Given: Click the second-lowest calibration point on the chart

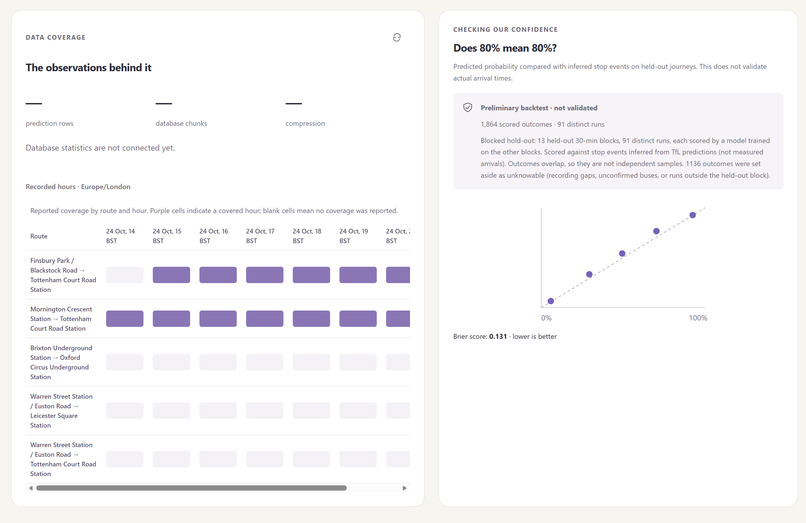Looking at the screenshot, I should point(589,275).
